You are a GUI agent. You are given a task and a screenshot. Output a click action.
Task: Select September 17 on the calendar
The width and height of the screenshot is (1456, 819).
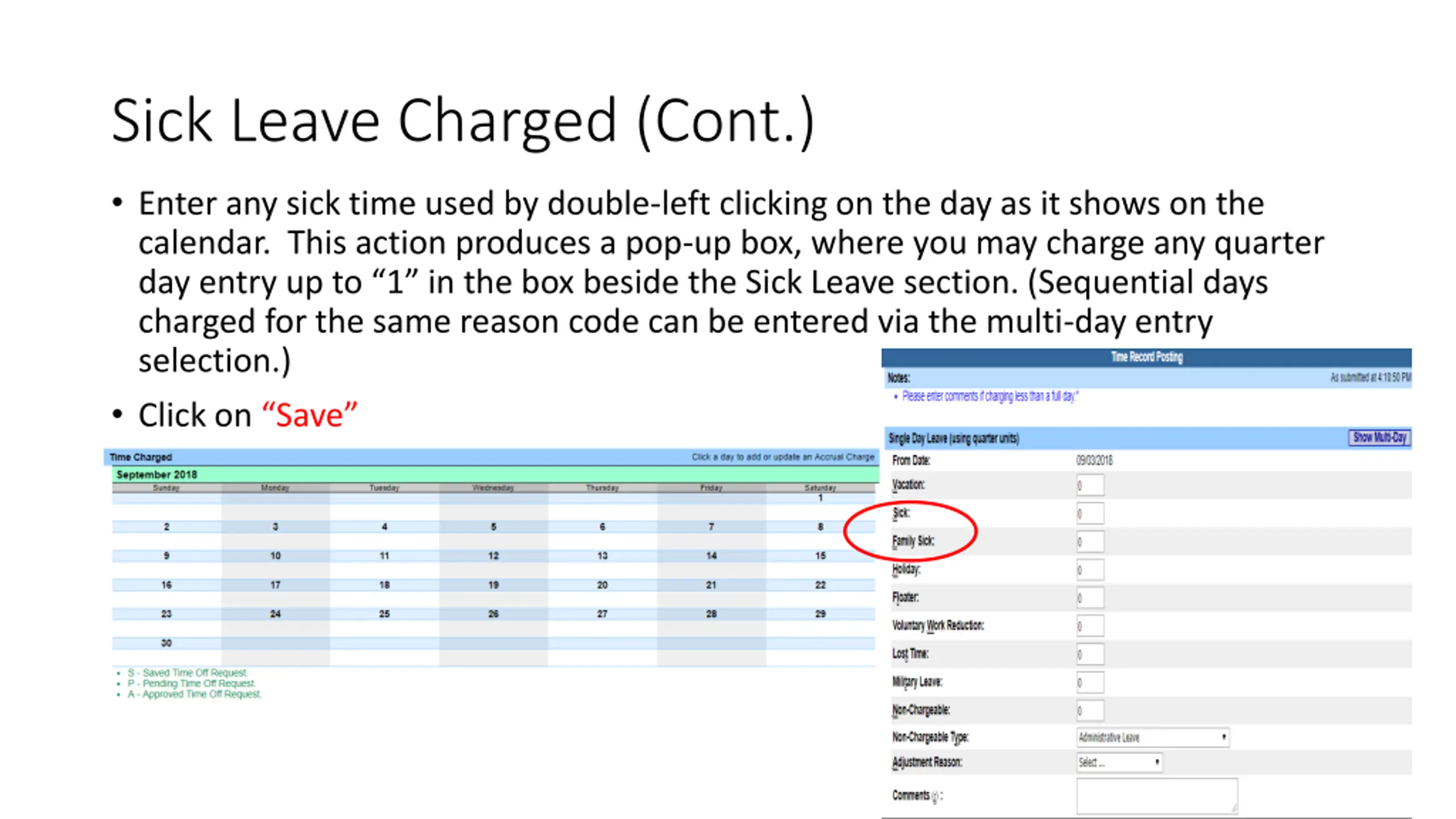(275, 585)
